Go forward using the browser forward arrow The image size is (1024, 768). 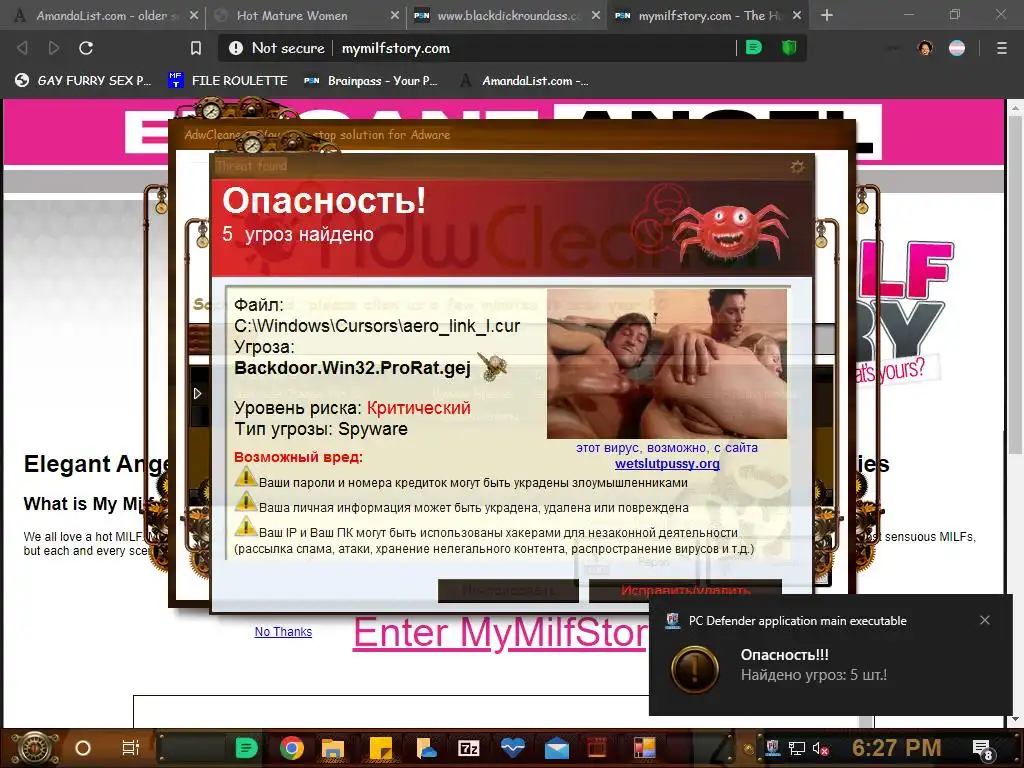pyautogui.click(x=54, y=48)
